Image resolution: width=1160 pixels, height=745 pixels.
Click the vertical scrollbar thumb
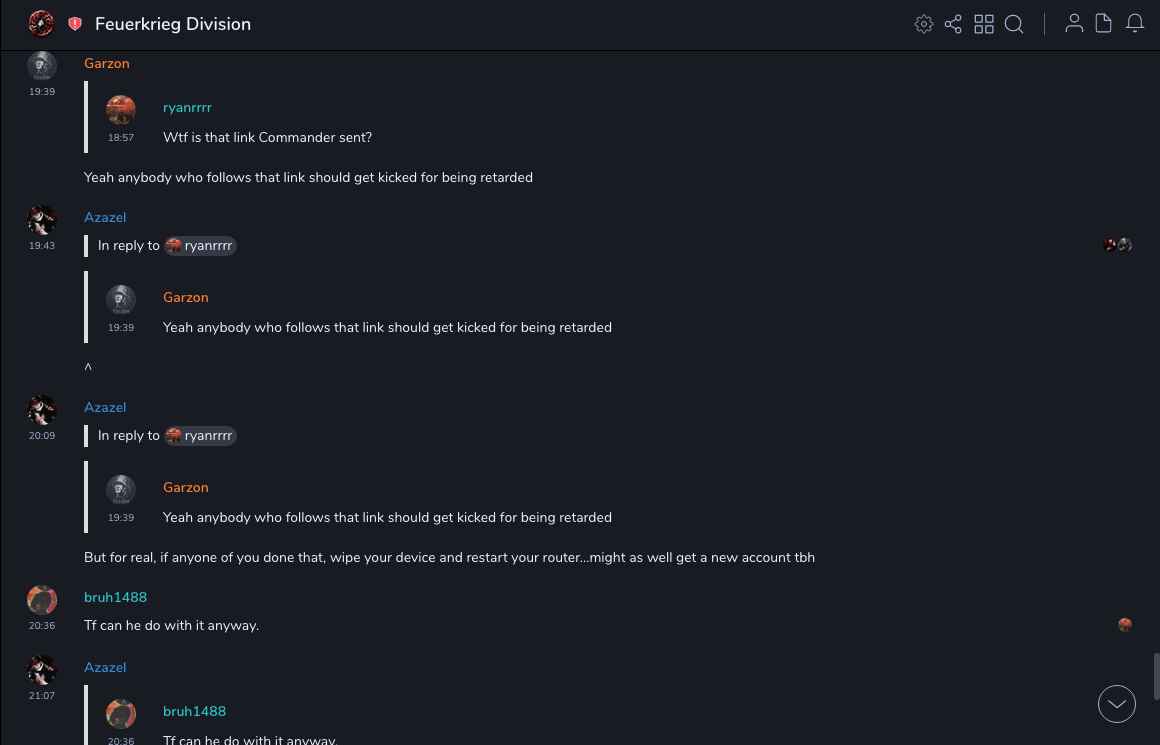tap(1156, 676)
